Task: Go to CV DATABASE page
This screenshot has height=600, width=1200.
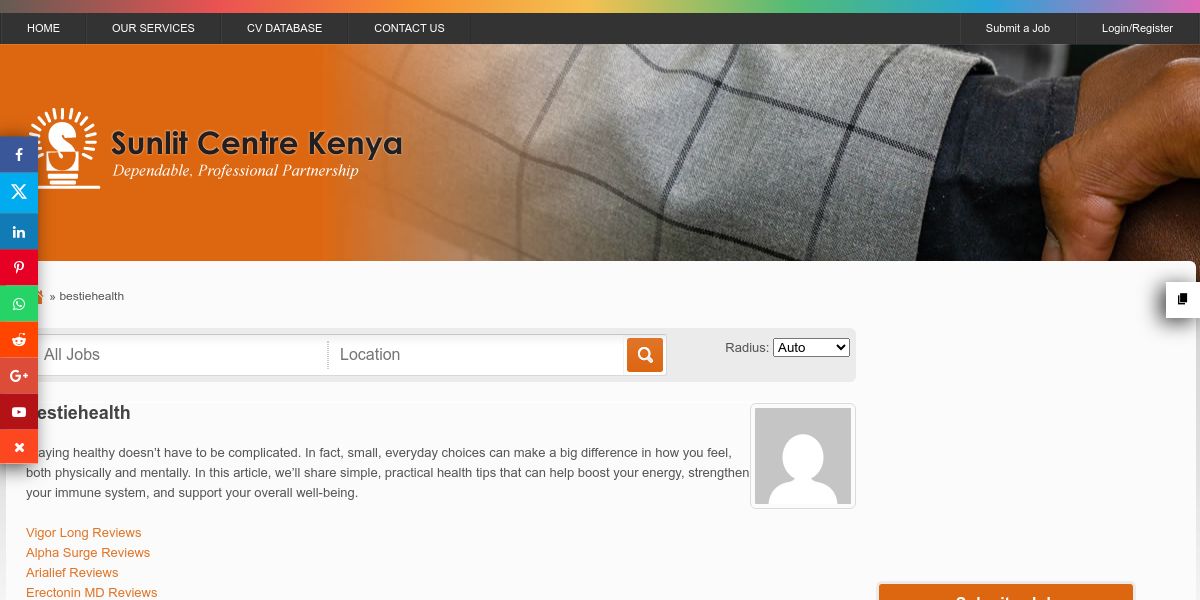Action: pyautogui.click(x=284, y=28)
